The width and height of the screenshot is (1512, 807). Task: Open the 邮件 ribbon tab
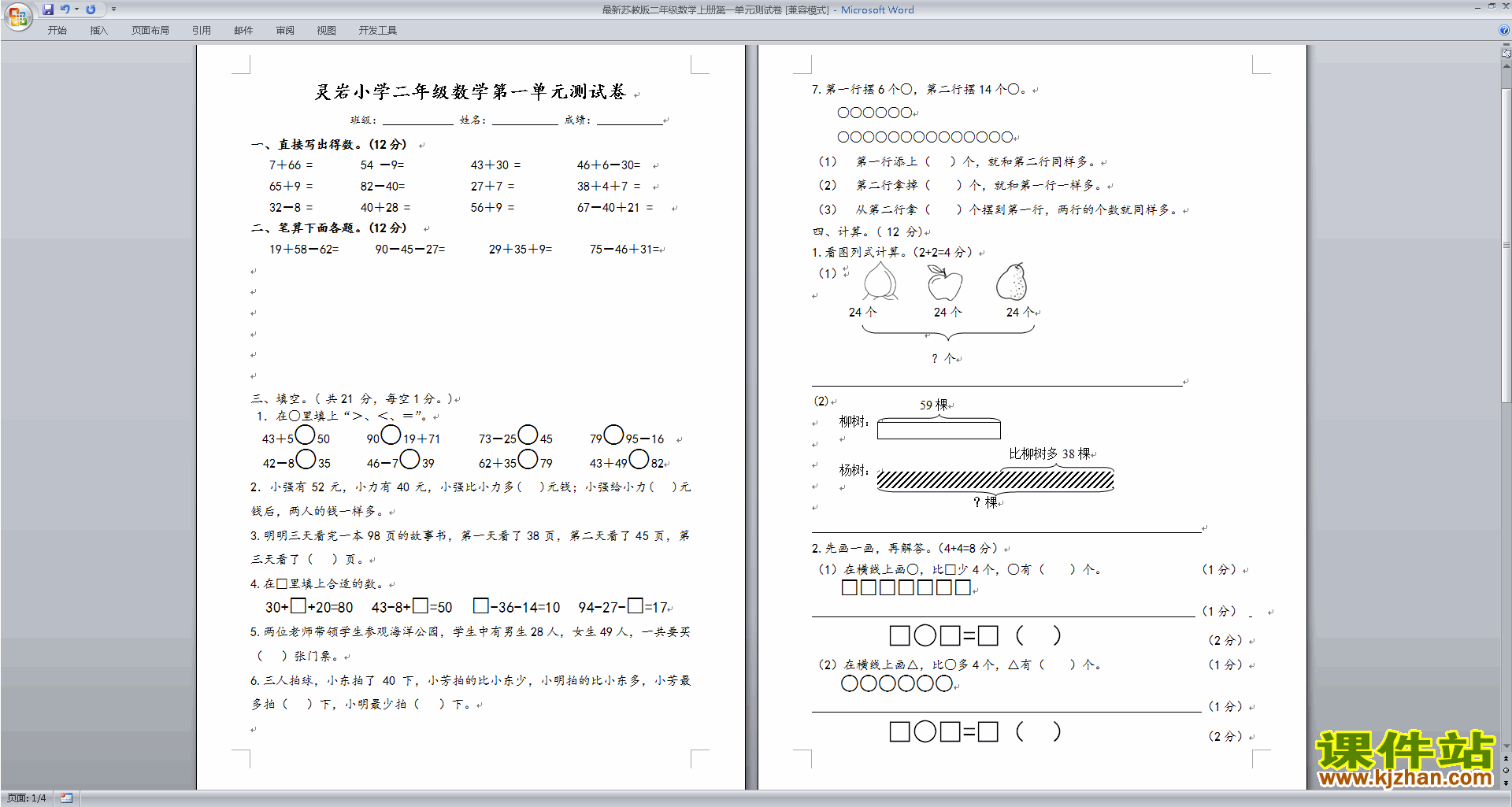click(x=243, y=31)
